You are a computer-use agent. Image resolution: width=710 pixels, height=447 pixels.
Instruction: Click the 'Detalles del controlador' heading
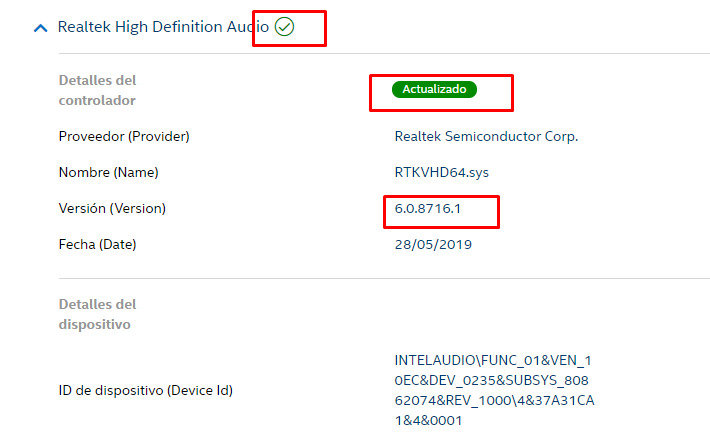(97, 90)
